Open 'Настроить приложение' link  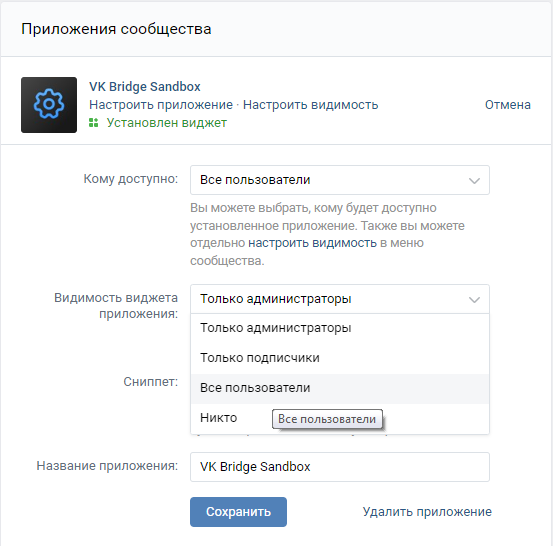[x=161, y=105]
